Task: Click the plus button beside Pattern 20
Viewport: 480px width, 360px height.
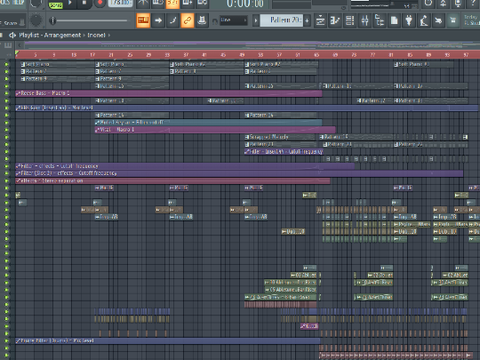Action: [307, 21]
